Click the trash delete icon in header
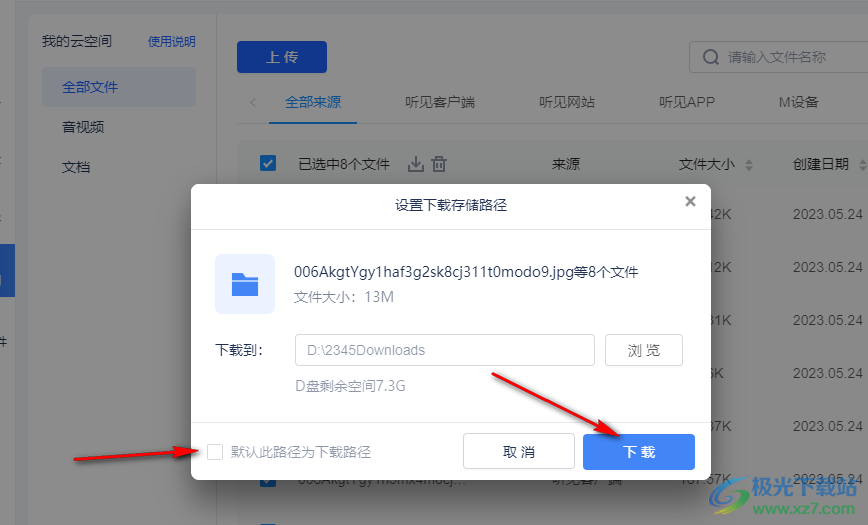Screen dimensions: 868x525 (439, 164)
